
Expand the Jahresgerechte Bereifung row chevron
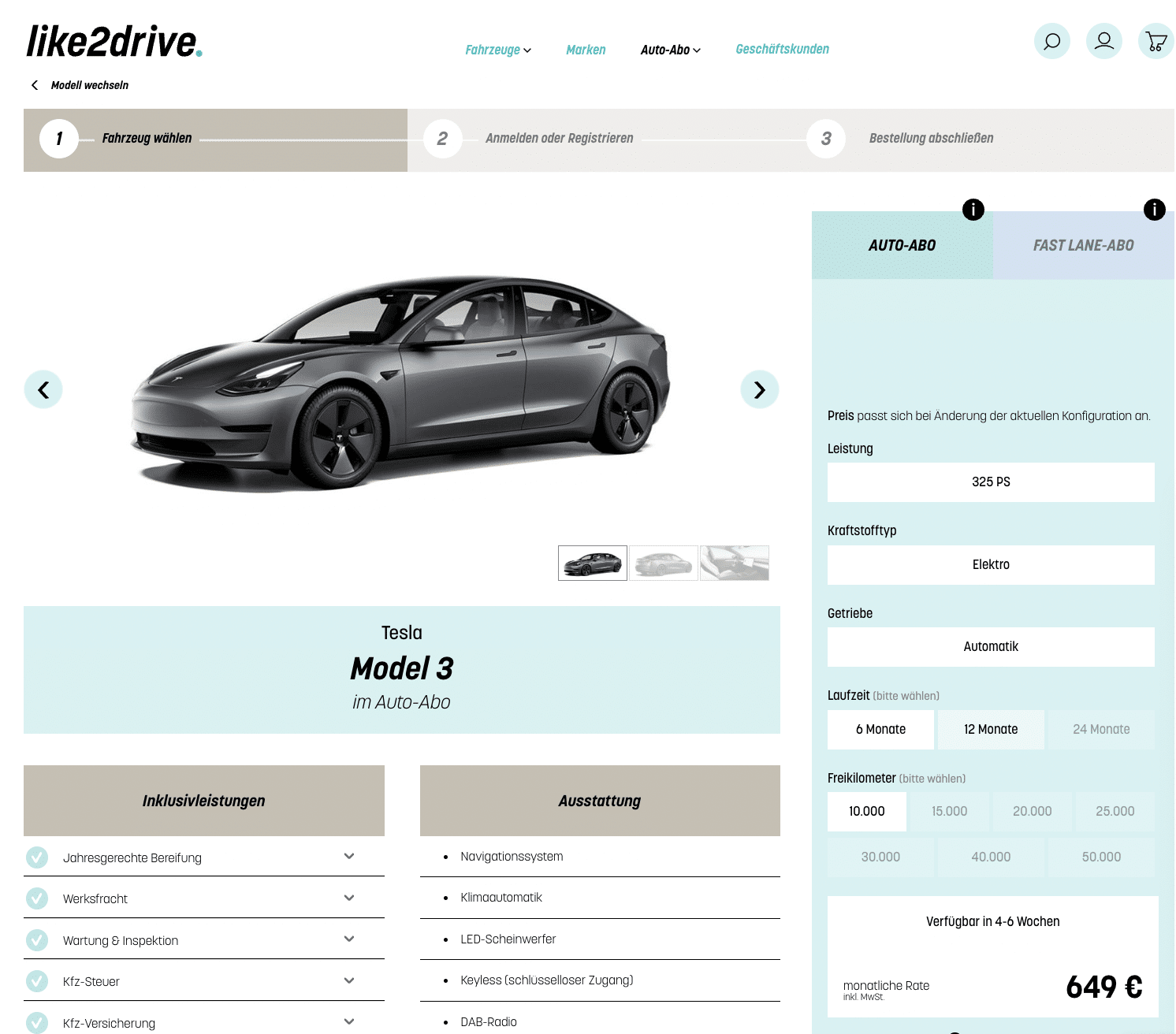click(x=349, y=856)
